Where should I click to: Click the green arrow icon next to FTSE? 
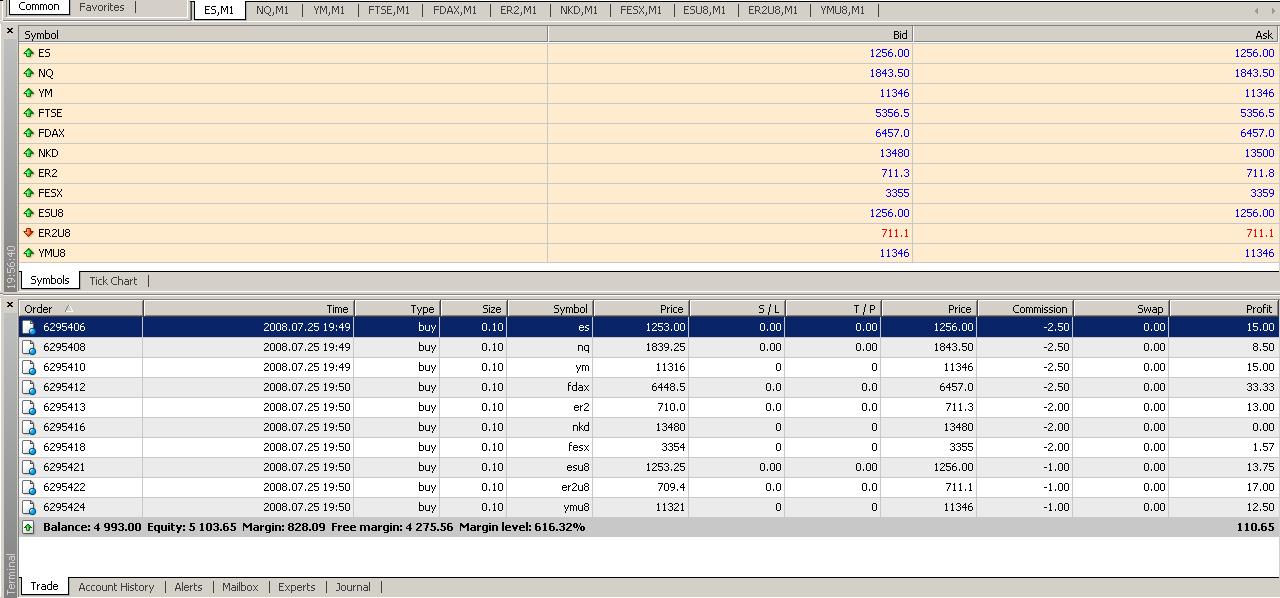pos(29,113)
